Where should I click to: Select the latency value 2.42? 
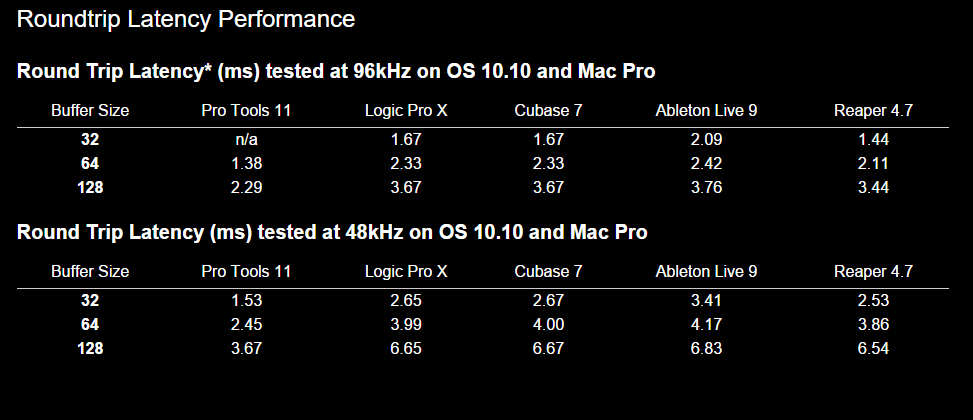point(706,163)
